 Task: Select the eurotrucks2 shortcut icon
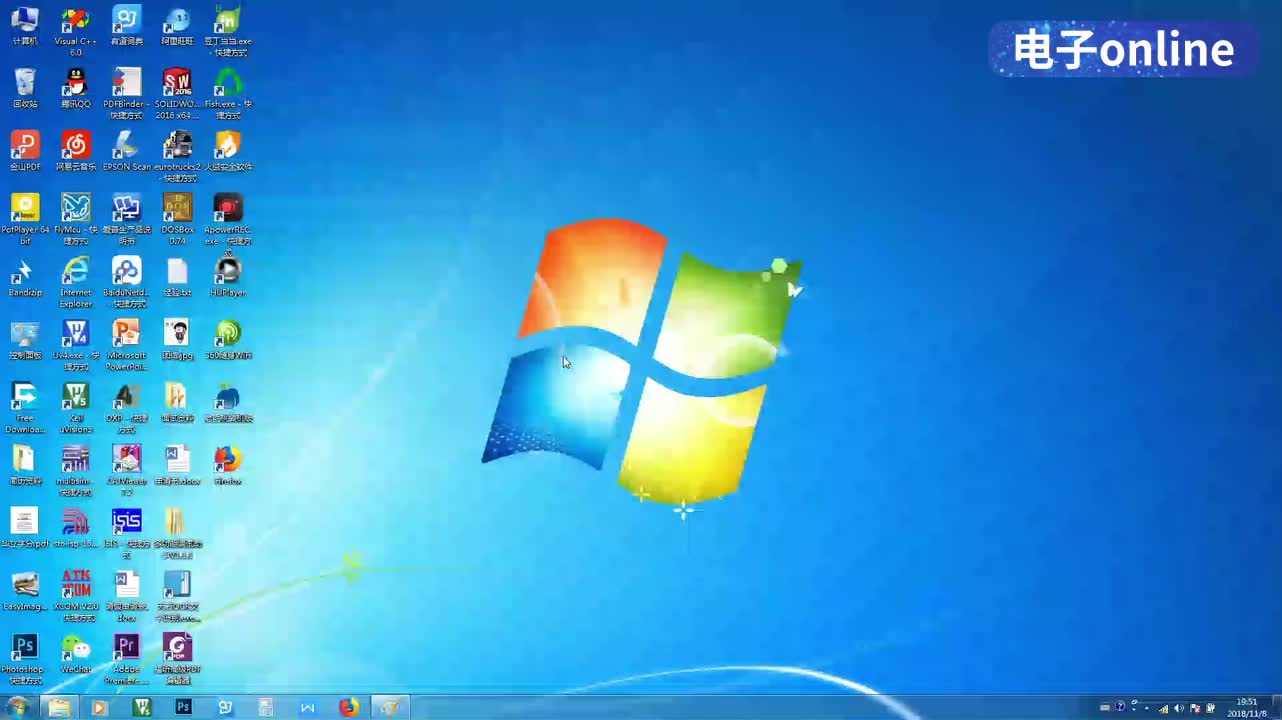click(x=177, y=156)
